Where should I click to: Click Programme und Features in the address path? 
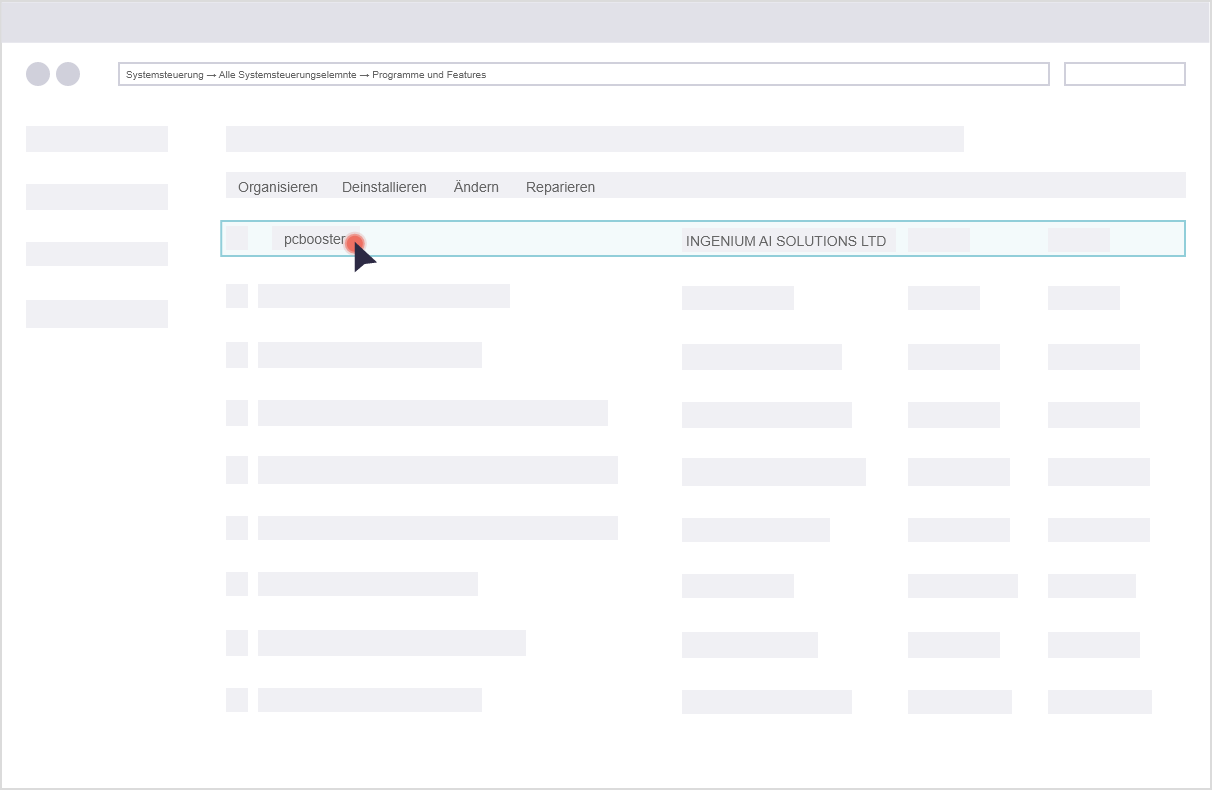[429, 75]
